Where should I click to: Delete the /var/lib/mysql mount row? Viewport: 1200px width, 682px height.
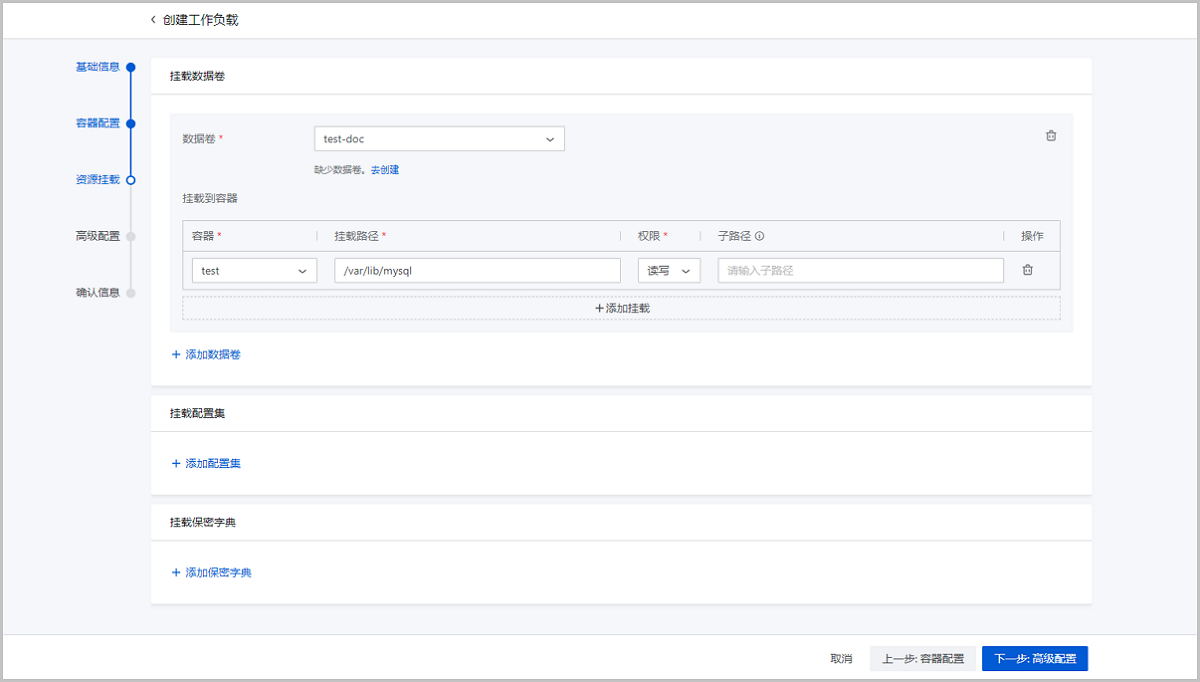[1027, 270]
